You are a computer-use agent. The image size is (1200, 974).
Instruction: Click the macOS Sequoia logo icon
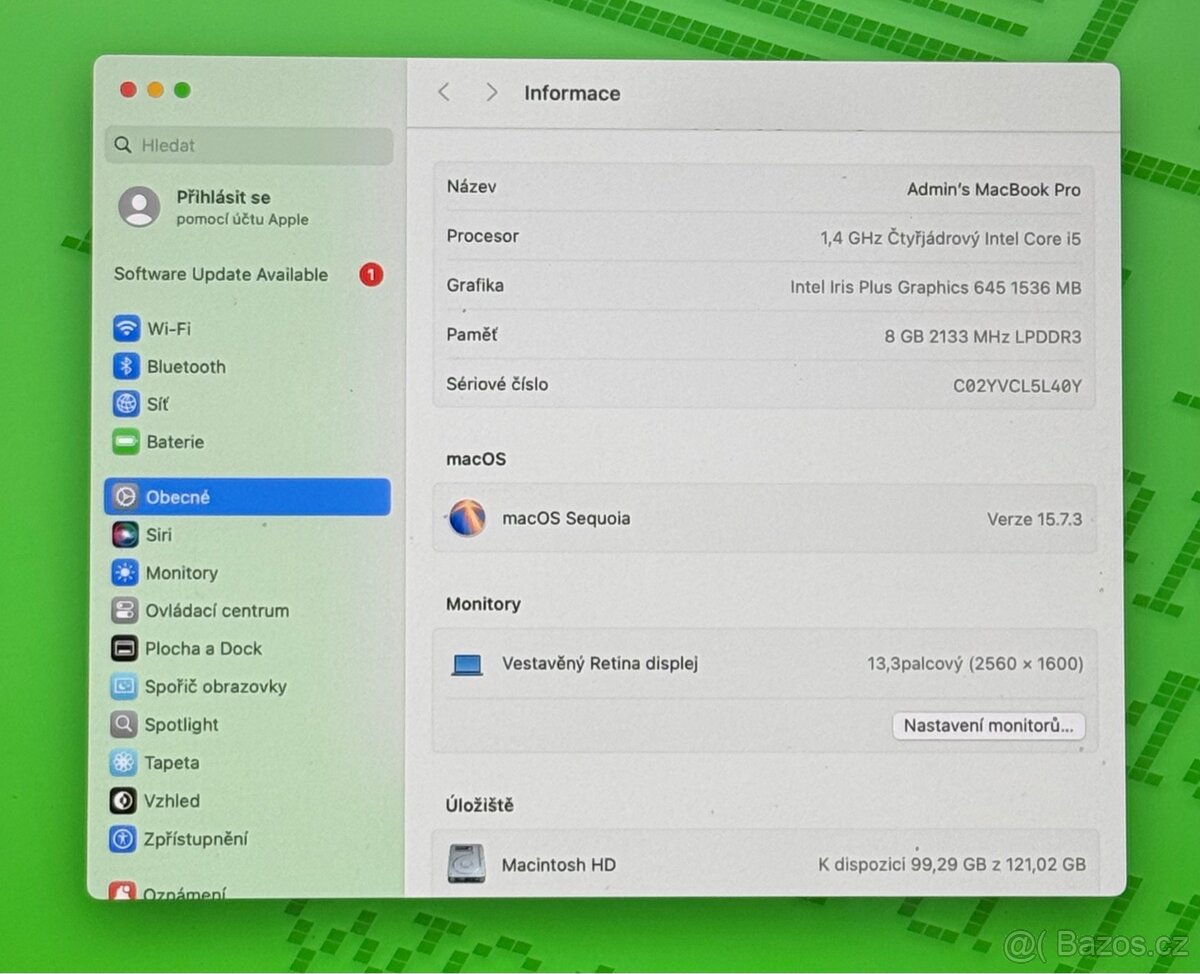tap(467, 518)
